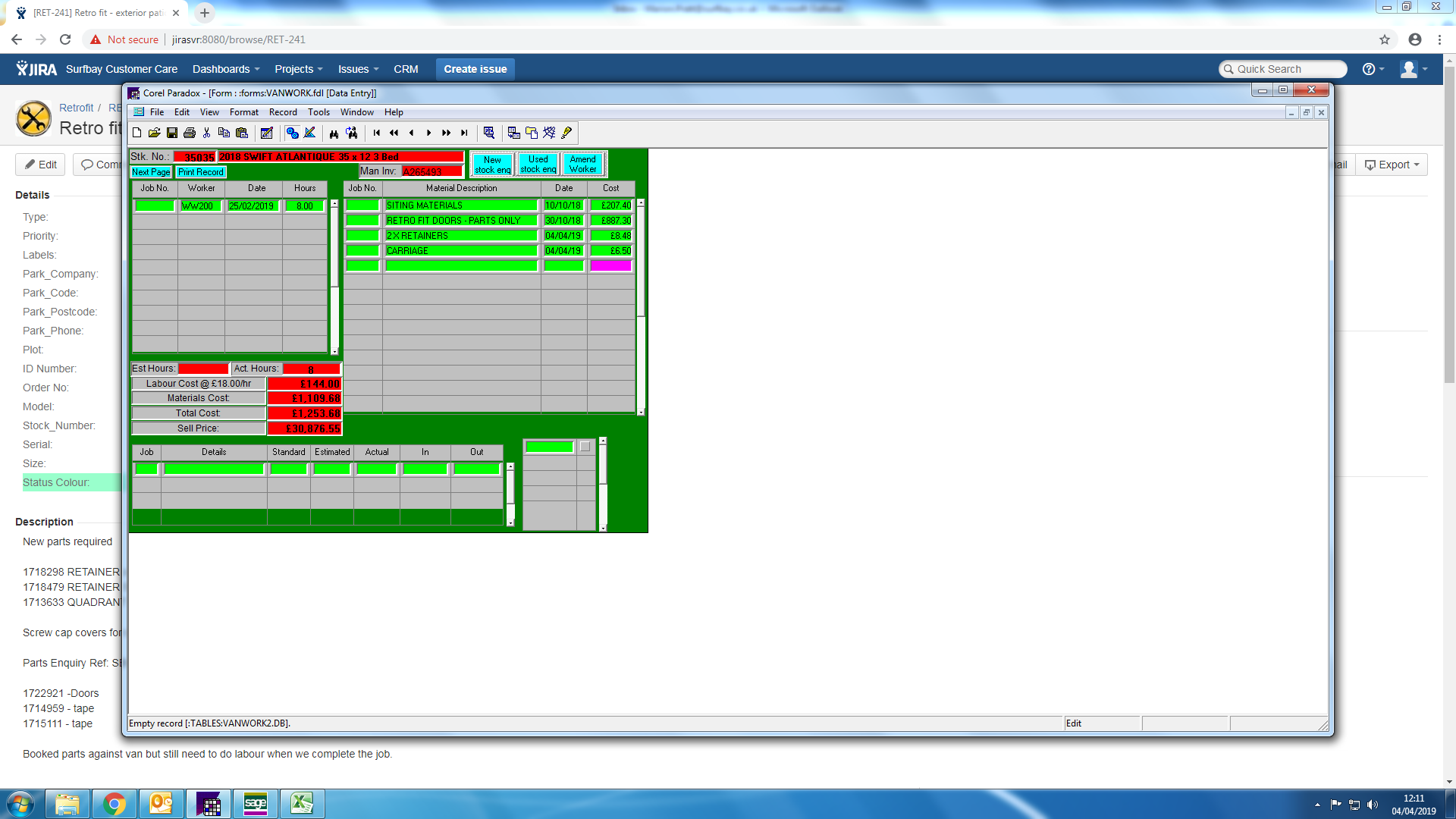Expand the Export dropdown button
The height and width of the screenshot is (819, 1456).
click(x=1391, y=165)
